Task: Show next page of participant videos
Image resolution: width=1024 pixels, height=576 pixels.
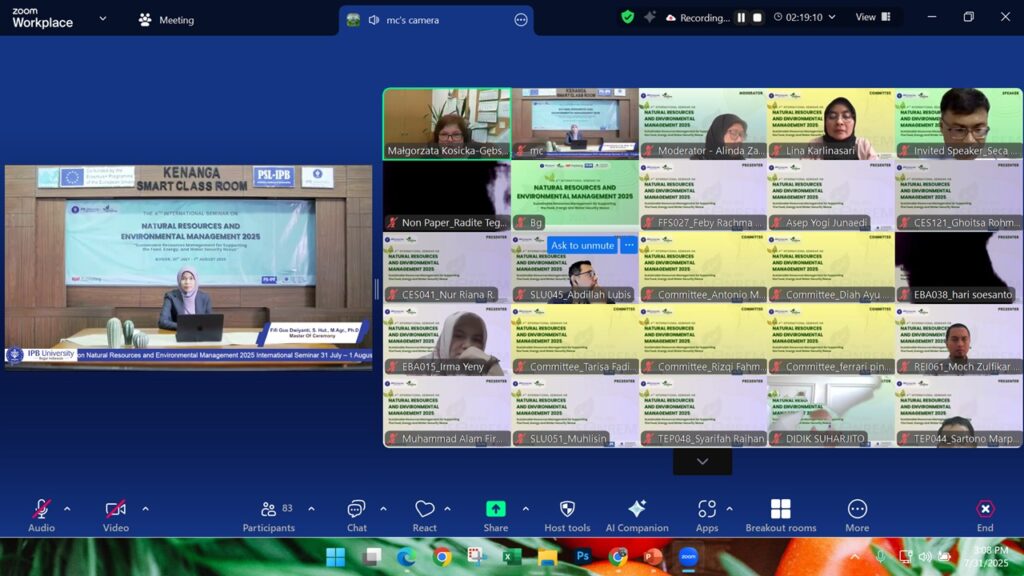Action: (x=702, y=461)
